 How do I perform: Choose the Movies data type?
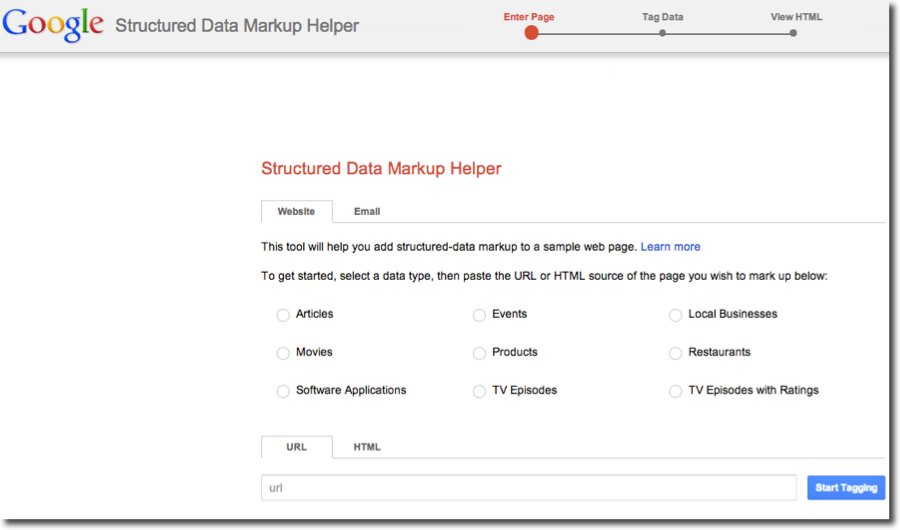[283, 353]
